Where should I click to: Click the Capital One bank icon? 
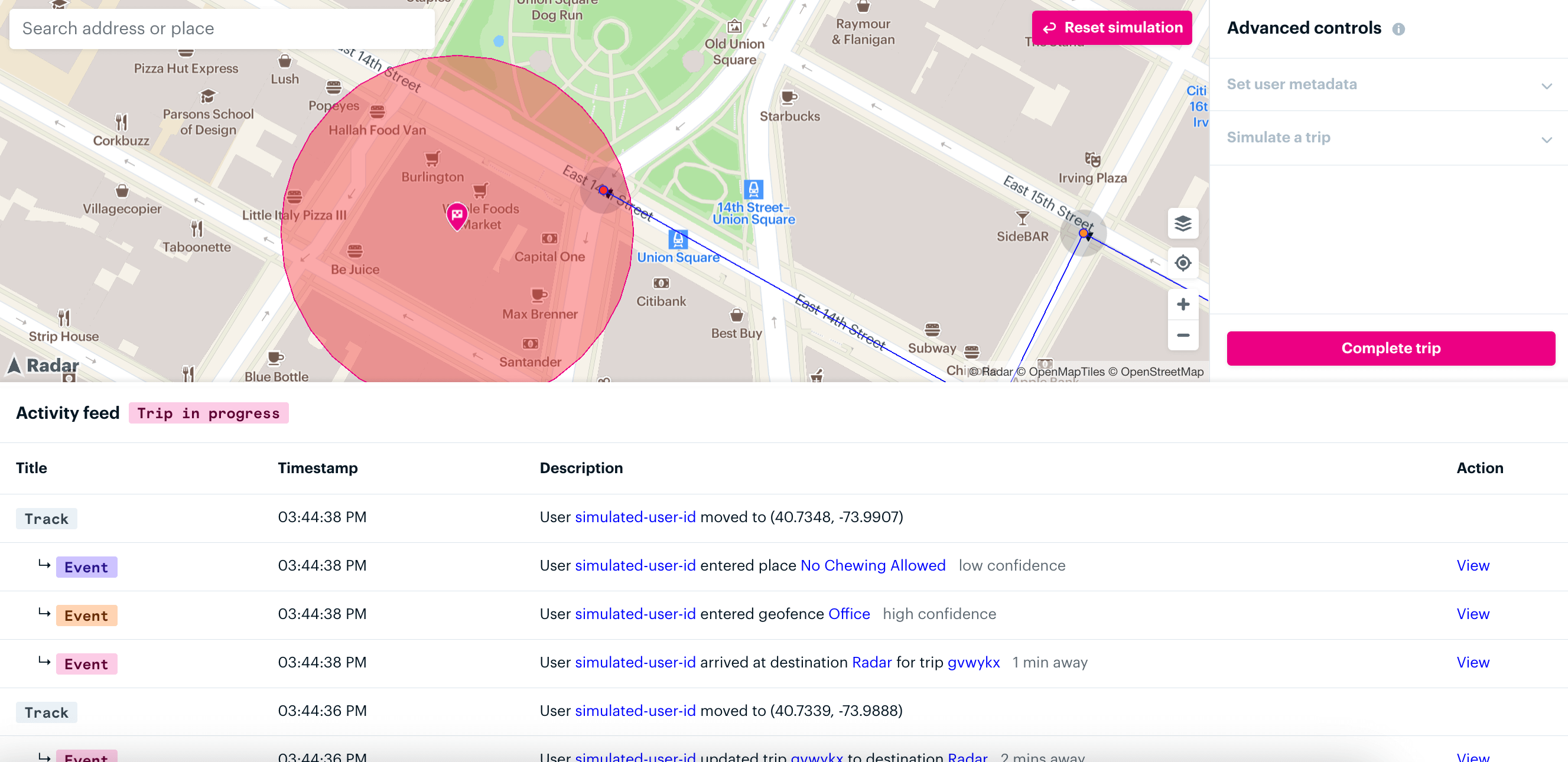pos(549,239)
